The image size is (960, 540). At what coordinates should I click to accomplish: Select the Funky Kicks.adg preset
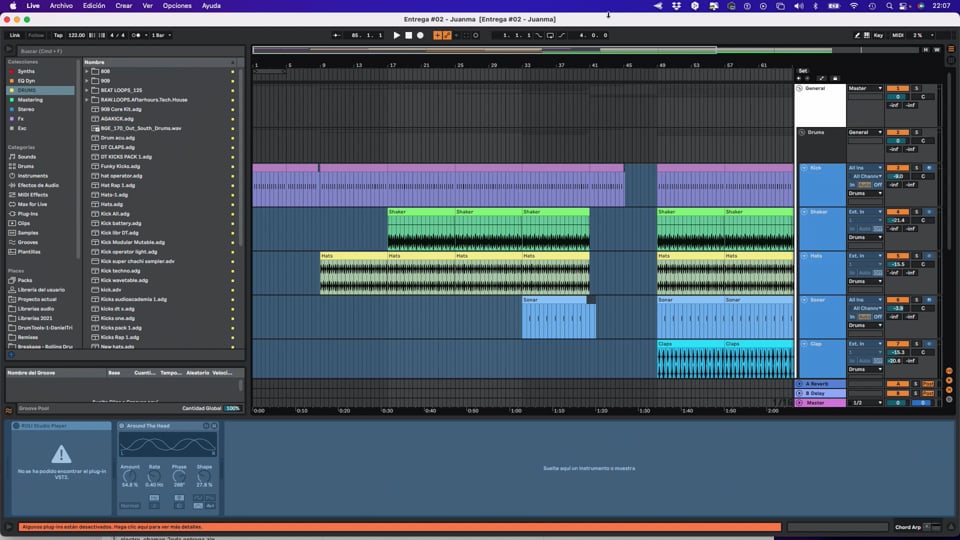coord(120,166)
